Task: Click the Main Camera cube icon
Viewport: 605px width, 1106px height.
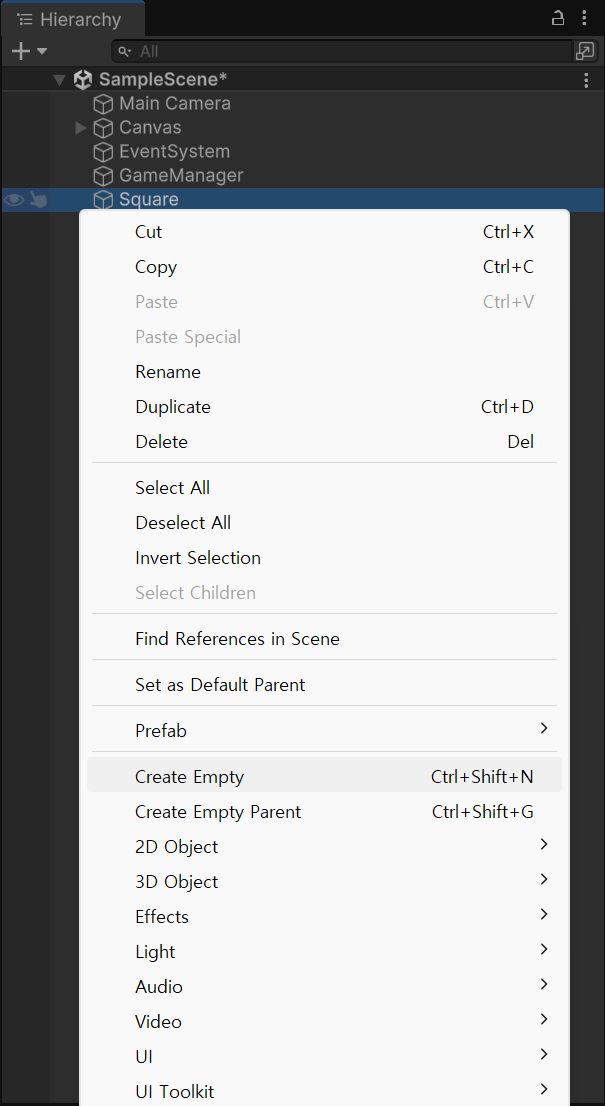Action: pos(104,104)
